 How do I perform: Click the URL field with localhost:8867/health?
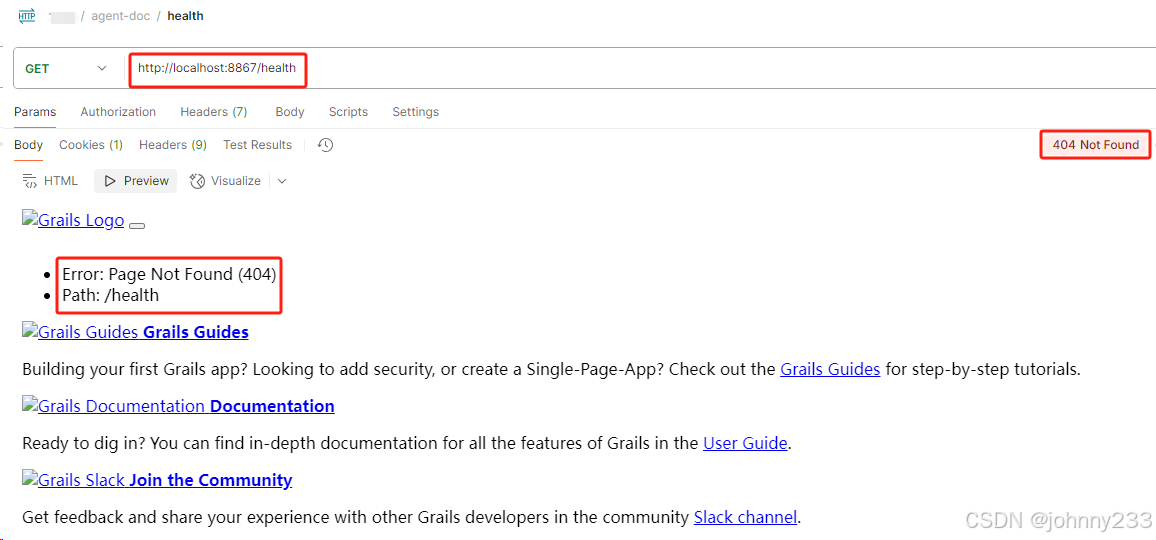pyautogui.click(x=217, y=69)
